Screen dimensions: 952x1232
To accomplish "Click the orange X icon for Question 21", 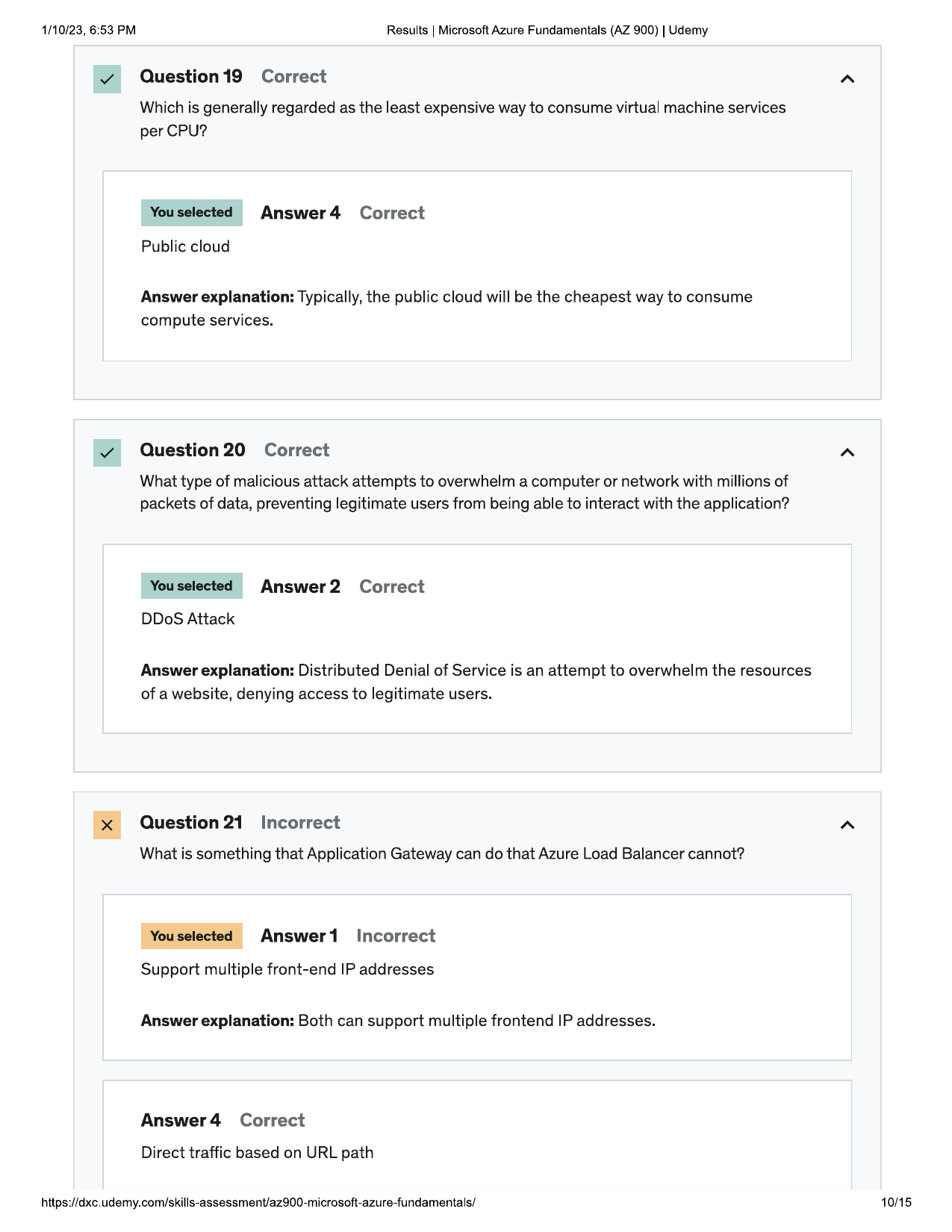I will pyautogui.click(x=107, y=825).
